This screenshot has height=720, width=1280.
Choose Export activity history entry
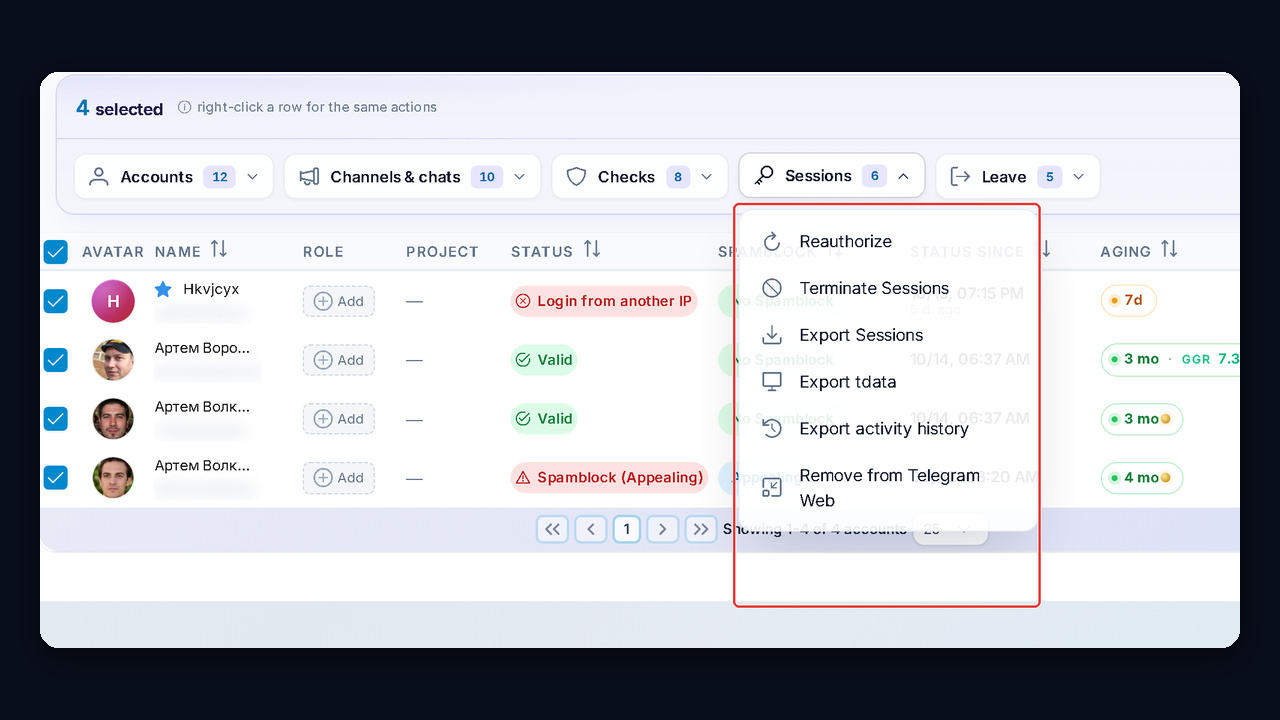point(888,428)
